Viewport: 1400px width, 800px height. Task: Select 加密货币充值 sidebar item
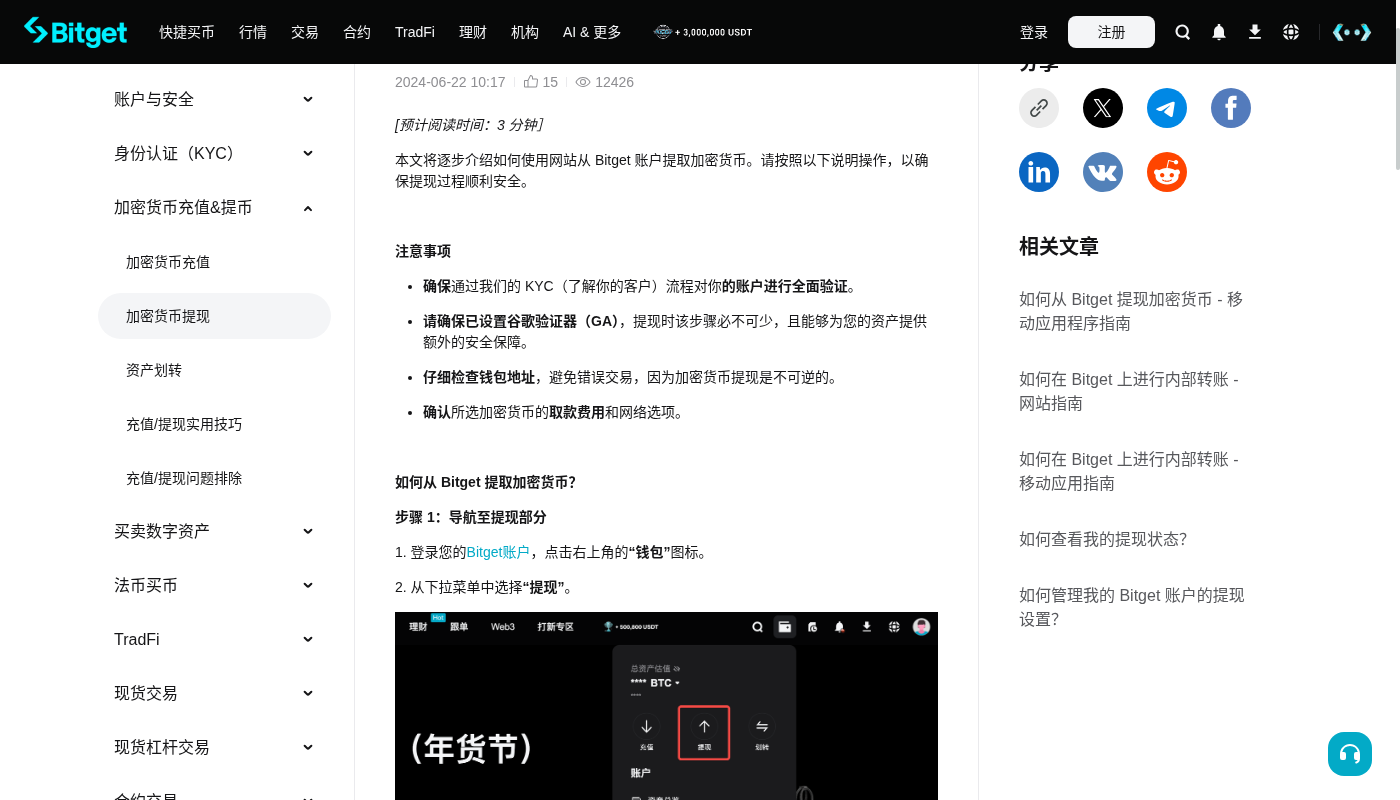[214, 262]
